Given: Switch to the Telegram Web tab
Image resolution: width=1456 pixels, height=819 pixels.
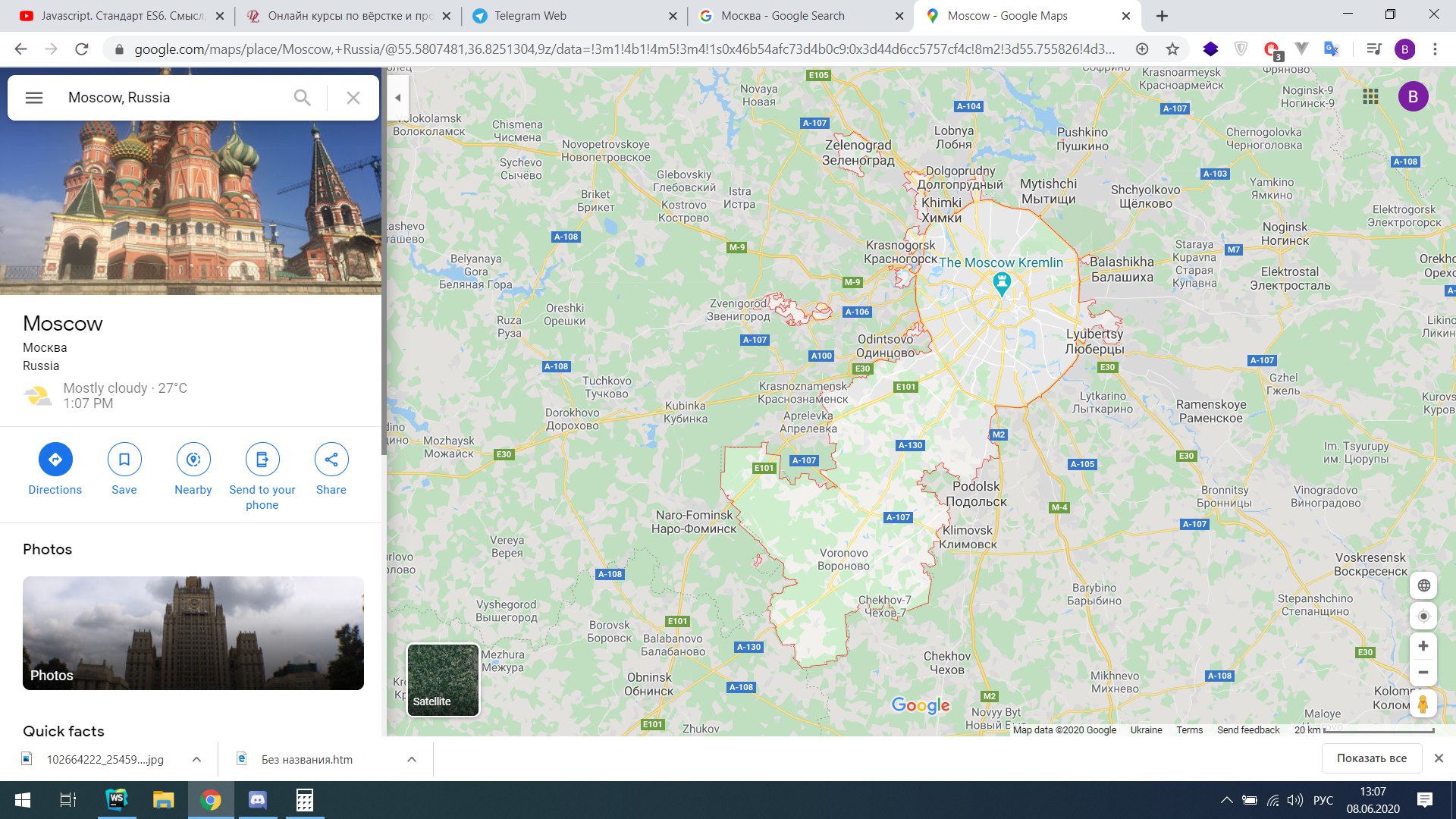Looking at the screenshot, I should click(574, 16).
